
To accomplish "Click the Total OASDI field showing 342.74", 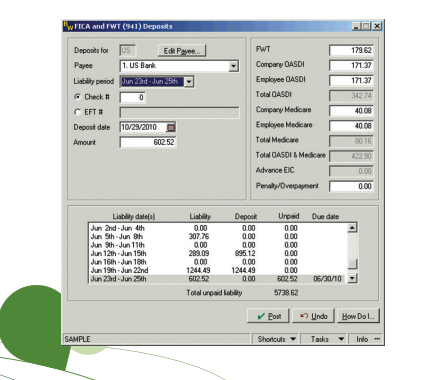I will tap(351, 96).
